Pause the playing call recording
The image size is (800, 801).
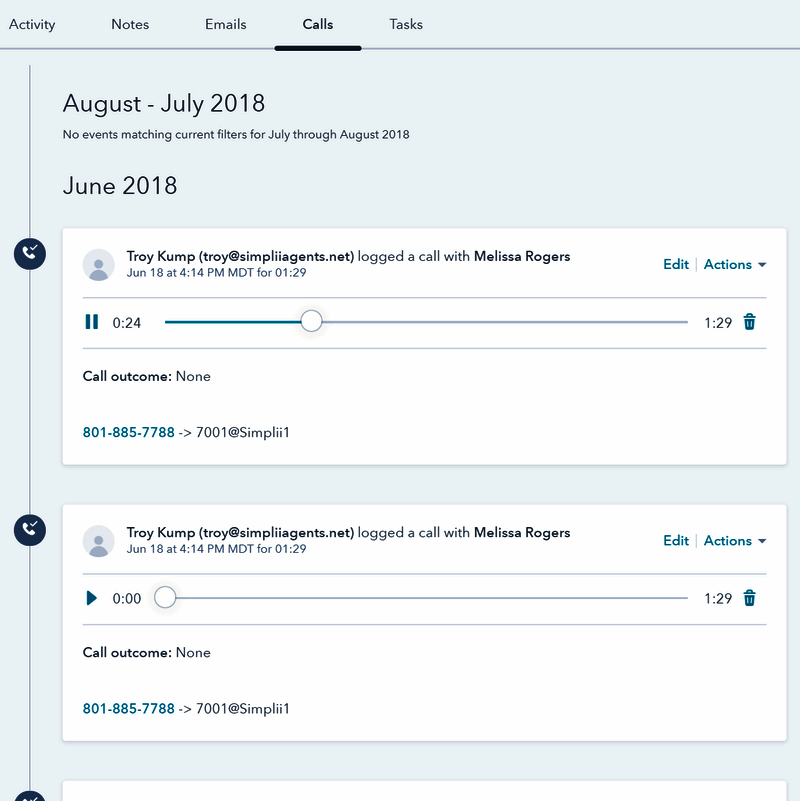[x=91, y=321]
